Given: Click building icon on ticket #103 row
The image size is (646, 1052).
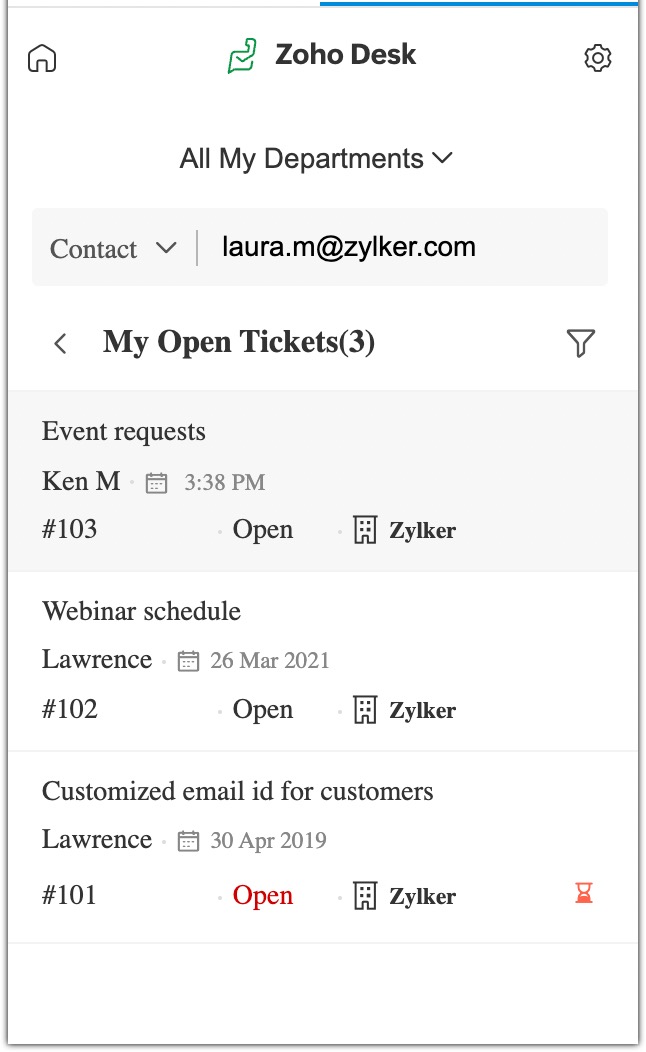Looking at the screenshot, I should click(365, 530).
